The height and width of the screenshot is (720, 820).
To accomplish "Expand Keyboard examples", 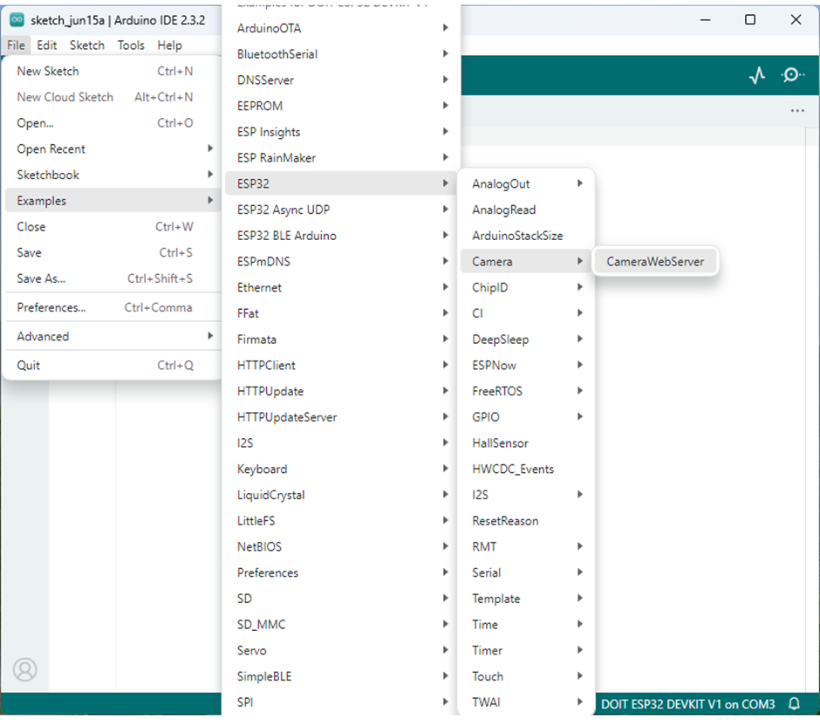I will pos(341,469).
